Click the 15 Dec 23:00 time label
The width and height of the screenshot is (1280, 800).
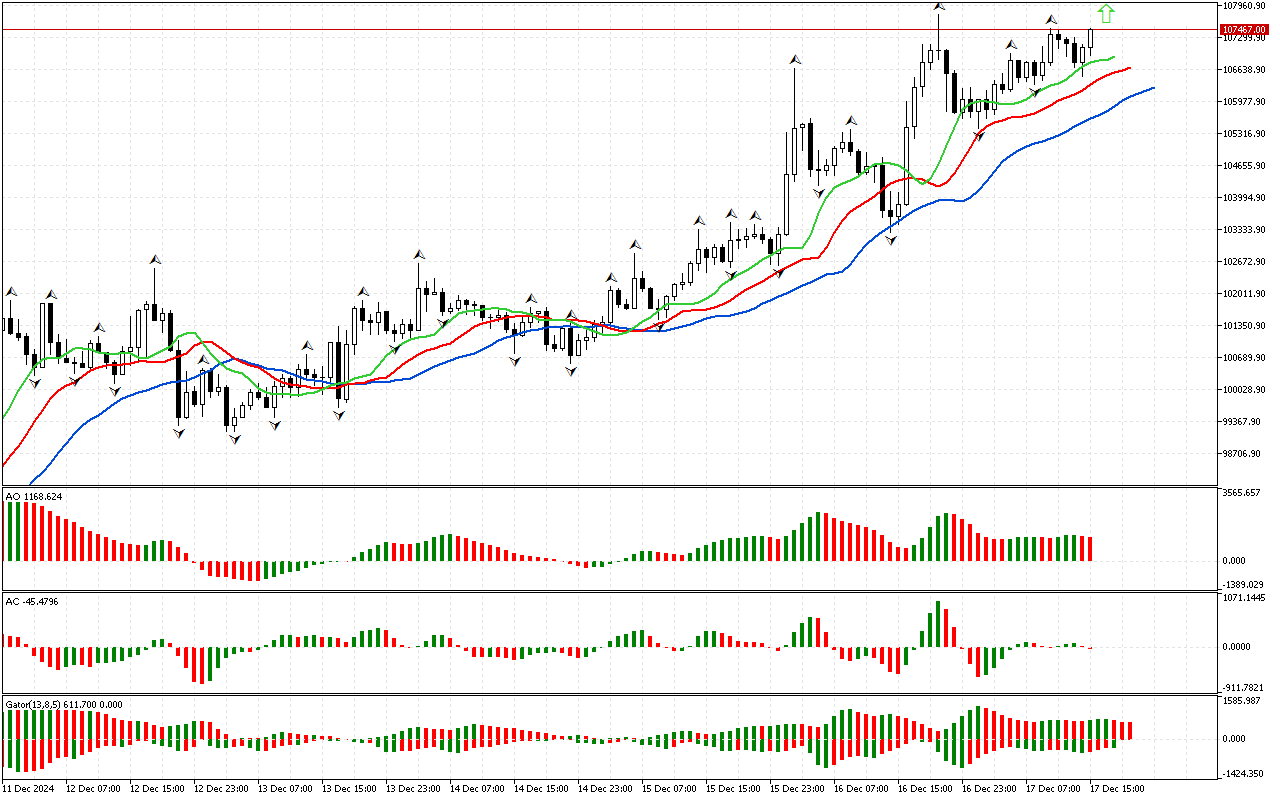click(796, 789)
